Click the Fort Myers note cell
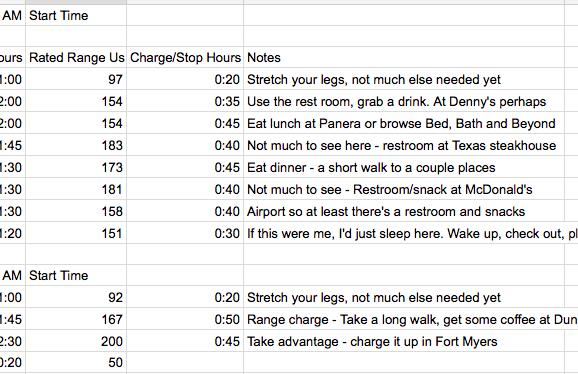This screenshot has width=578, height=374. click(x=404, y=341)
